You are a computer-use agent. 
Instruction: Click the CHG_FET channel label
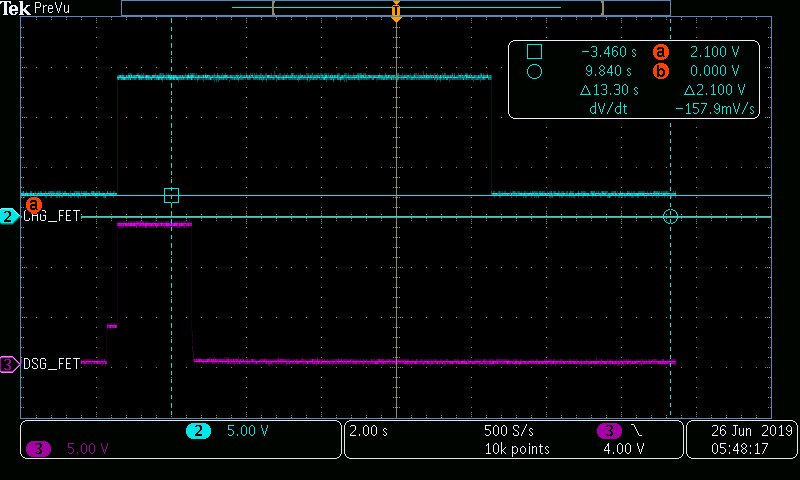point(52,216)
